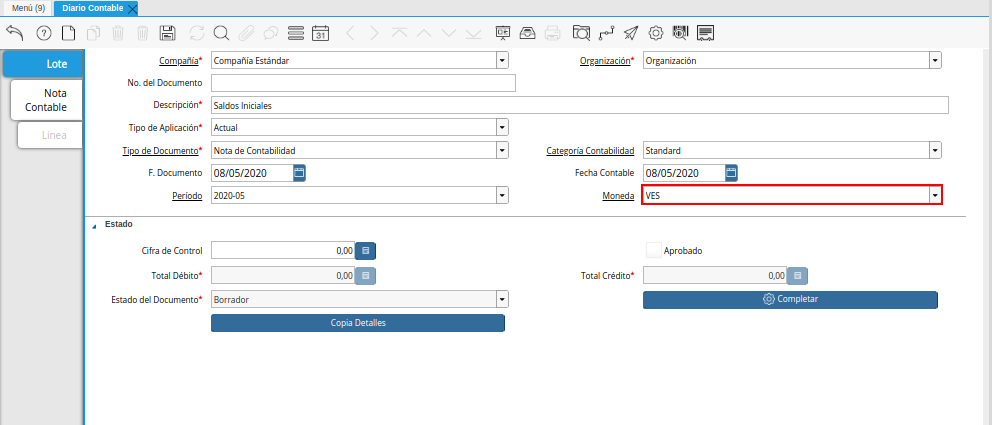Click the No. del Documento field
Screen dimensions: 992x425
pos(363,83)
